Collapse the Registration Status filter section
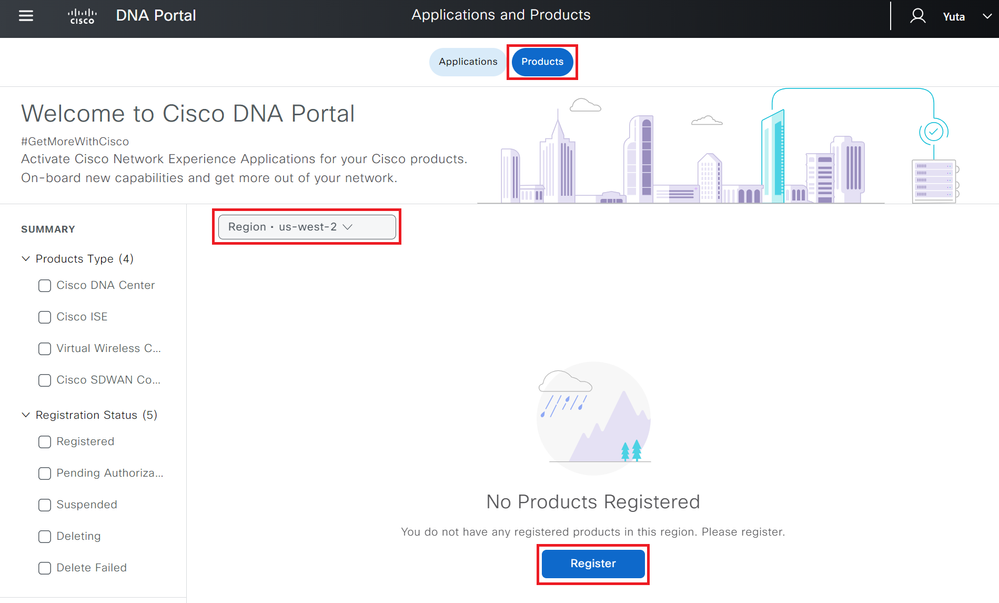 coord(25,415)
